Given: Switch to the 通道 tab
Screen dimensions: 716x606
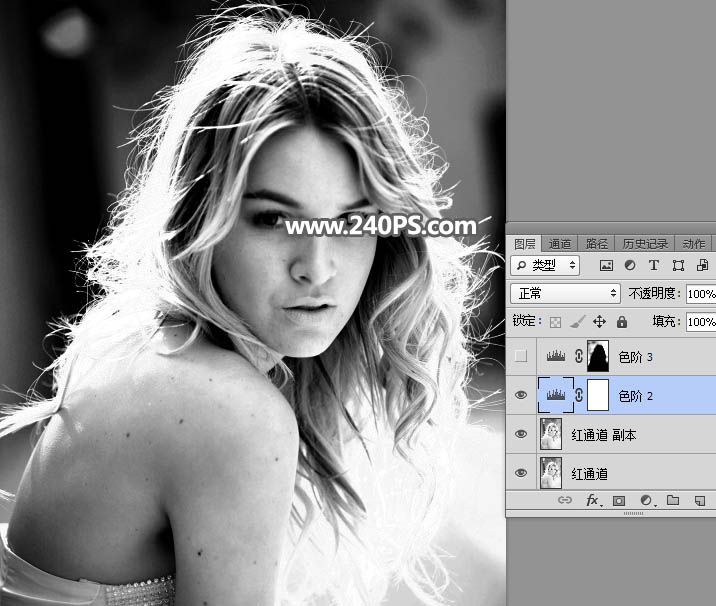Looking at the screenshot, I should tap(560, 244).
